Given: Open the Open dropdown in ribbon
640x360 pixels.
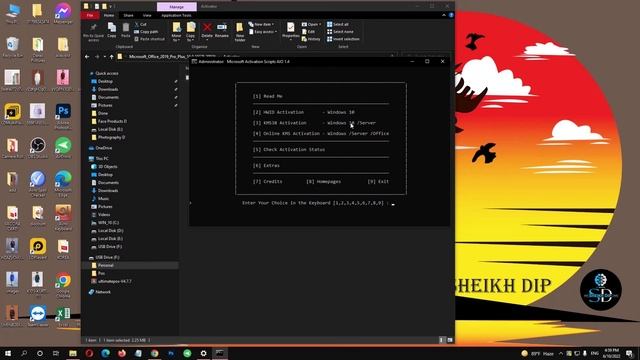Looking at the screenshot, I should click(x=311, y=24).
